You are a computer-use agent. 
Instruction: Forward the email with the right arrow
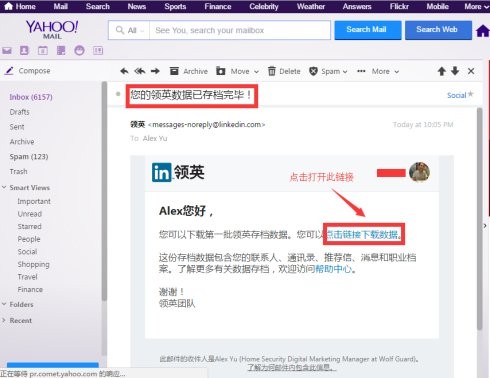point(155,71)
